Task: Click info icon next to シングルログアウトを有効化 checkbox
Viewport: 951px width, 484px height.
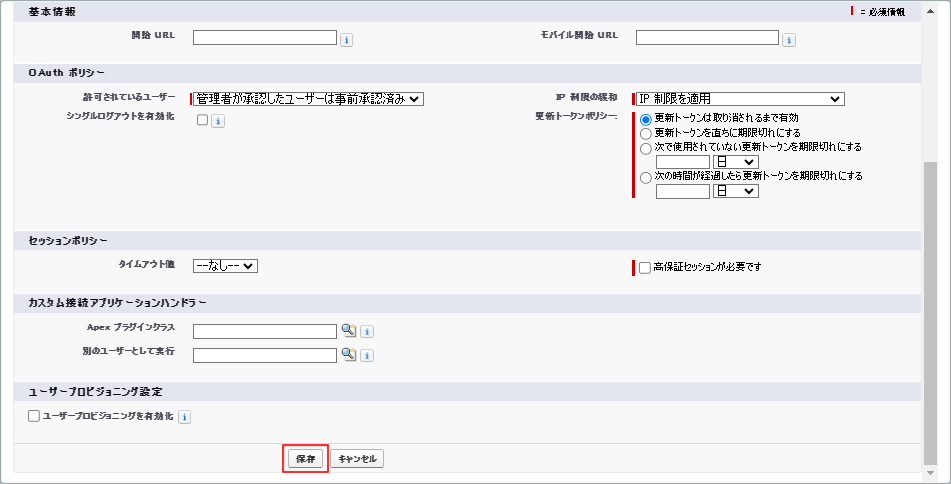Action: tap(218, 121)
